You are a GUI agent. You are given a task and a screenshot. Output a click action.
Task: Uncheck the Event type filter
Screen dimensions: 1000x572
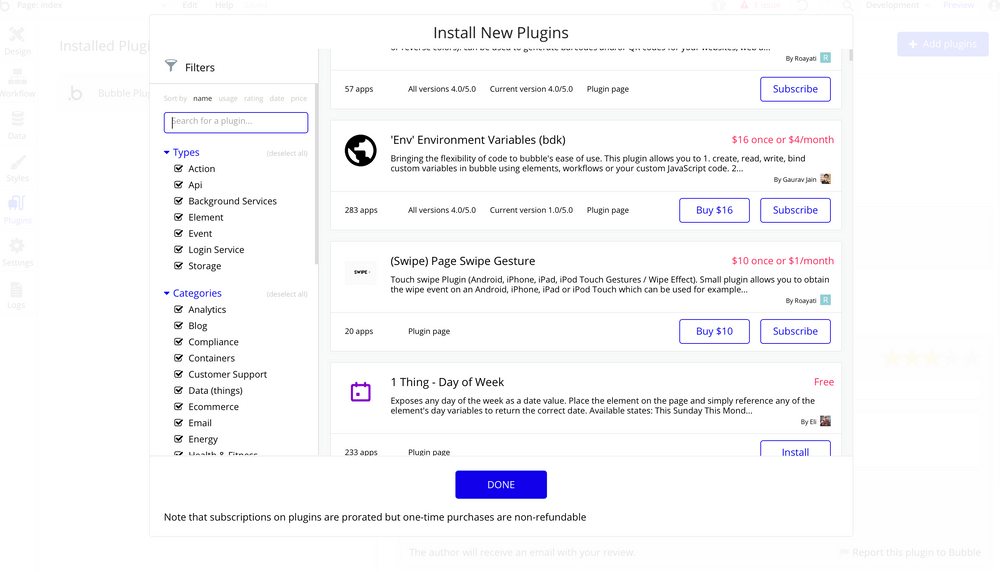click(x=179, y=233)
